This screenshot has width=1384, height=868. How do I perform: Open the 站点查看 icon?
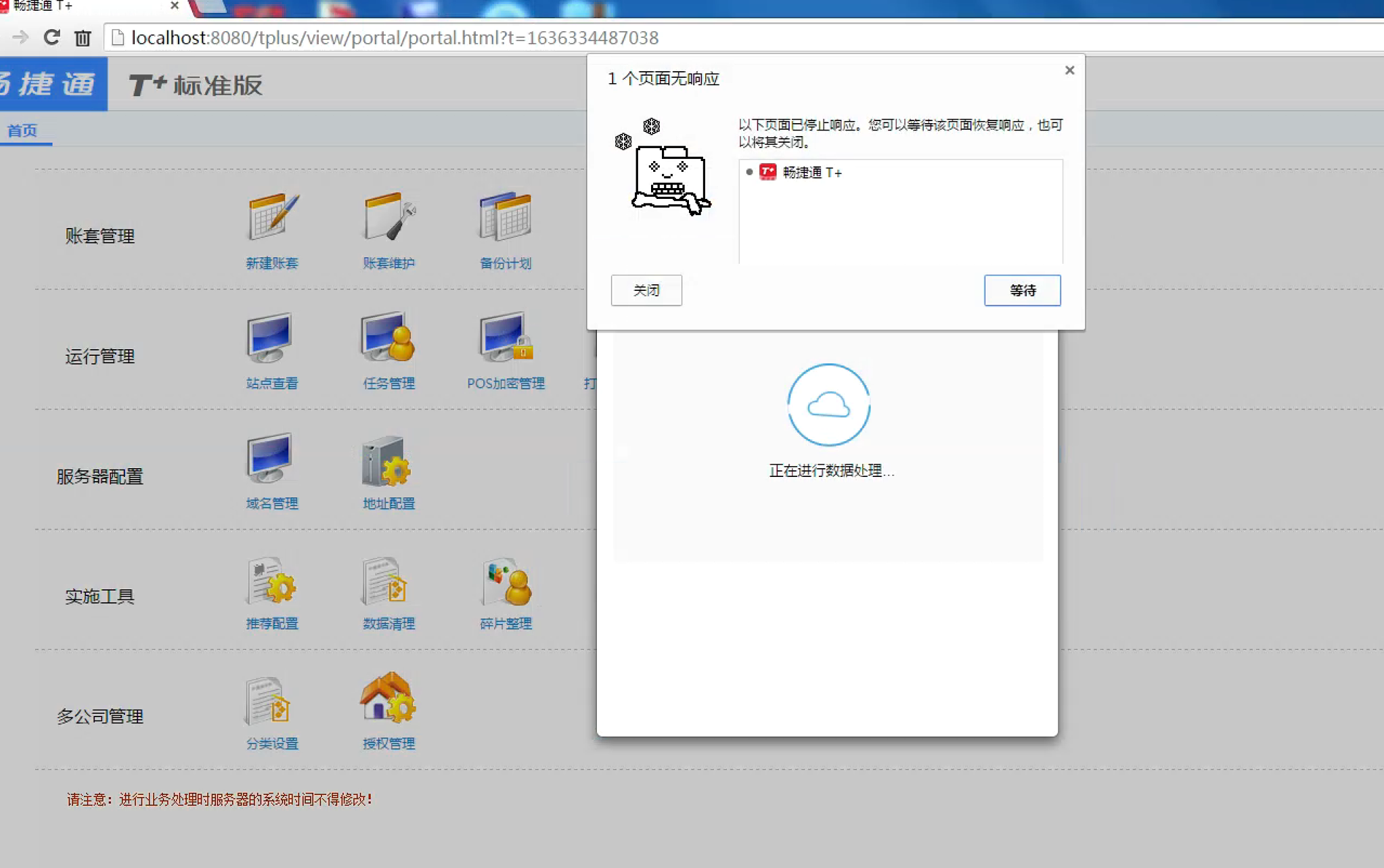tap(270, 337)
